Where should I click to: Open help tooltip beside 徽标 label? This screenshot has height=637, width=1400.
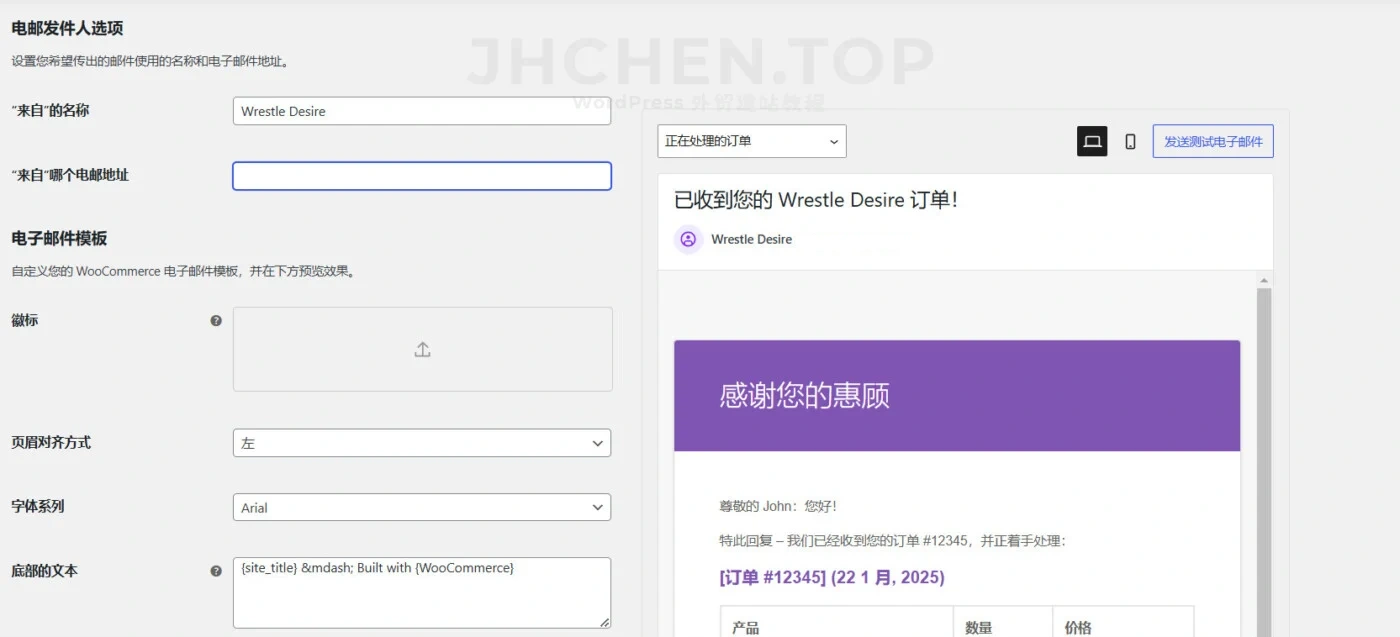pos(216,321)
